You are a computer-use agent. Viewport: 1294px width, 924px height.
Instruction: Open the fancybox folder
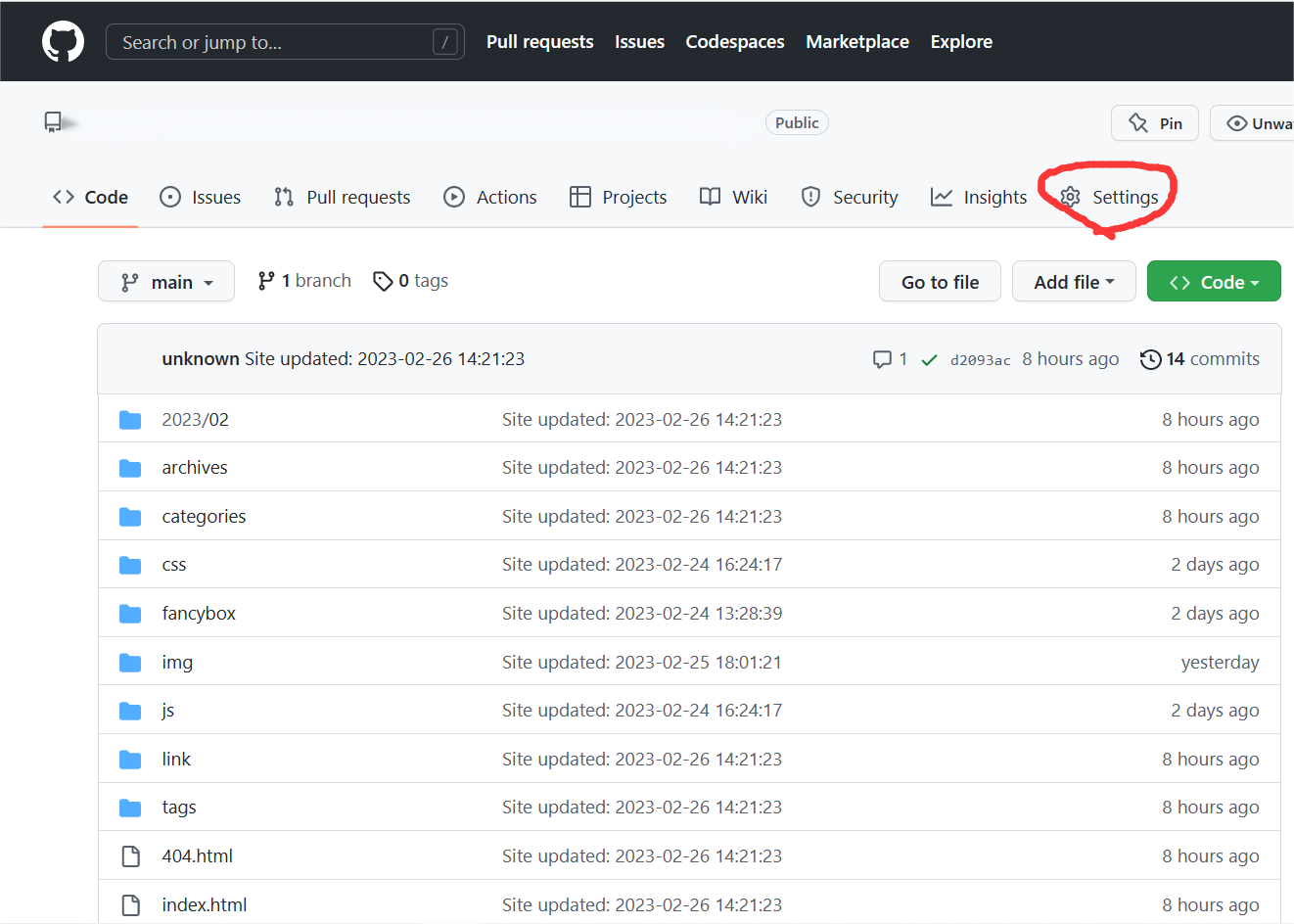click(x=199, y=614)
